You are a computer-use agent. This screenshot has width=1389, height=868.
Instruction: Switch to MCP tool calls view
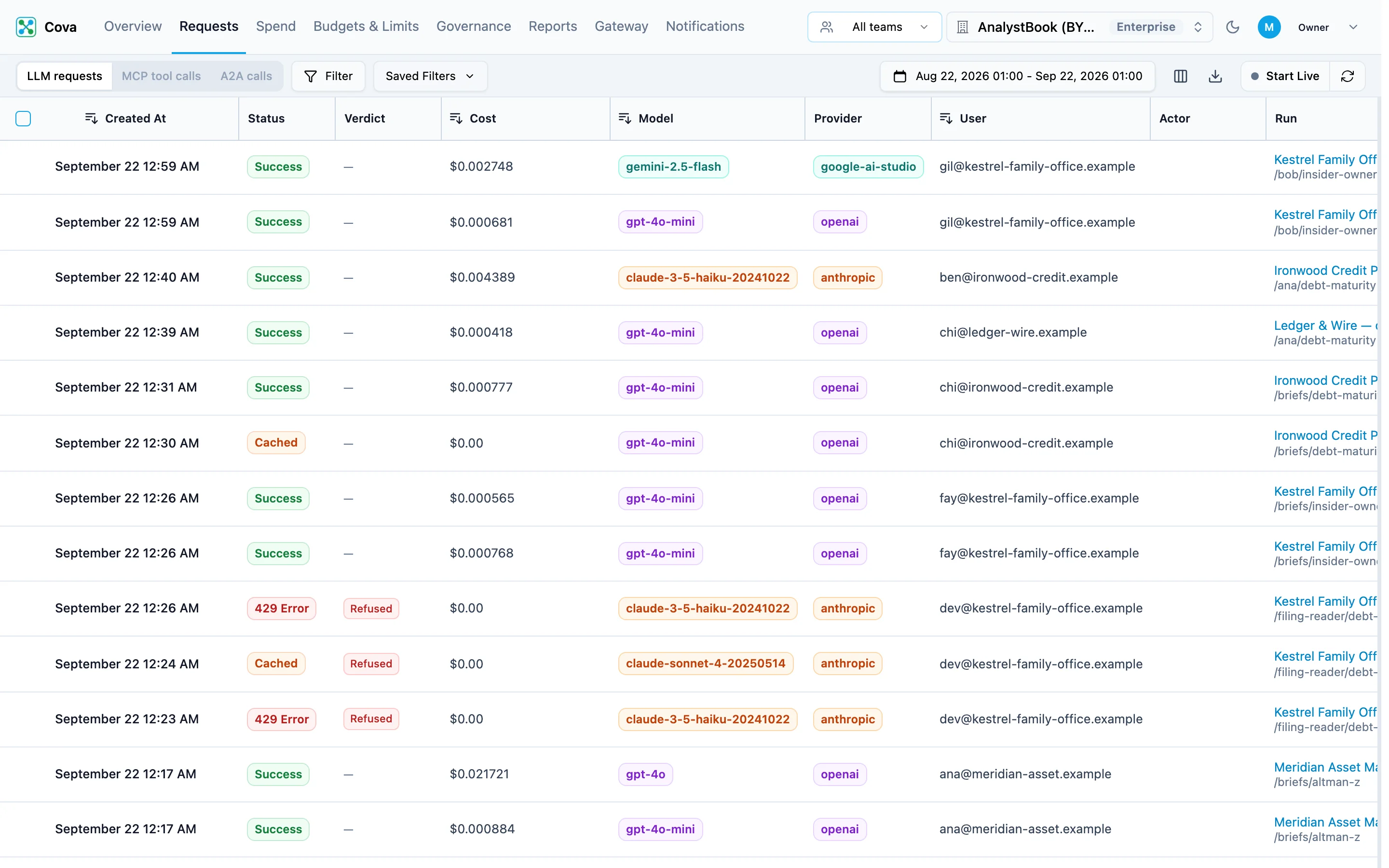click(x=161, y=76)
